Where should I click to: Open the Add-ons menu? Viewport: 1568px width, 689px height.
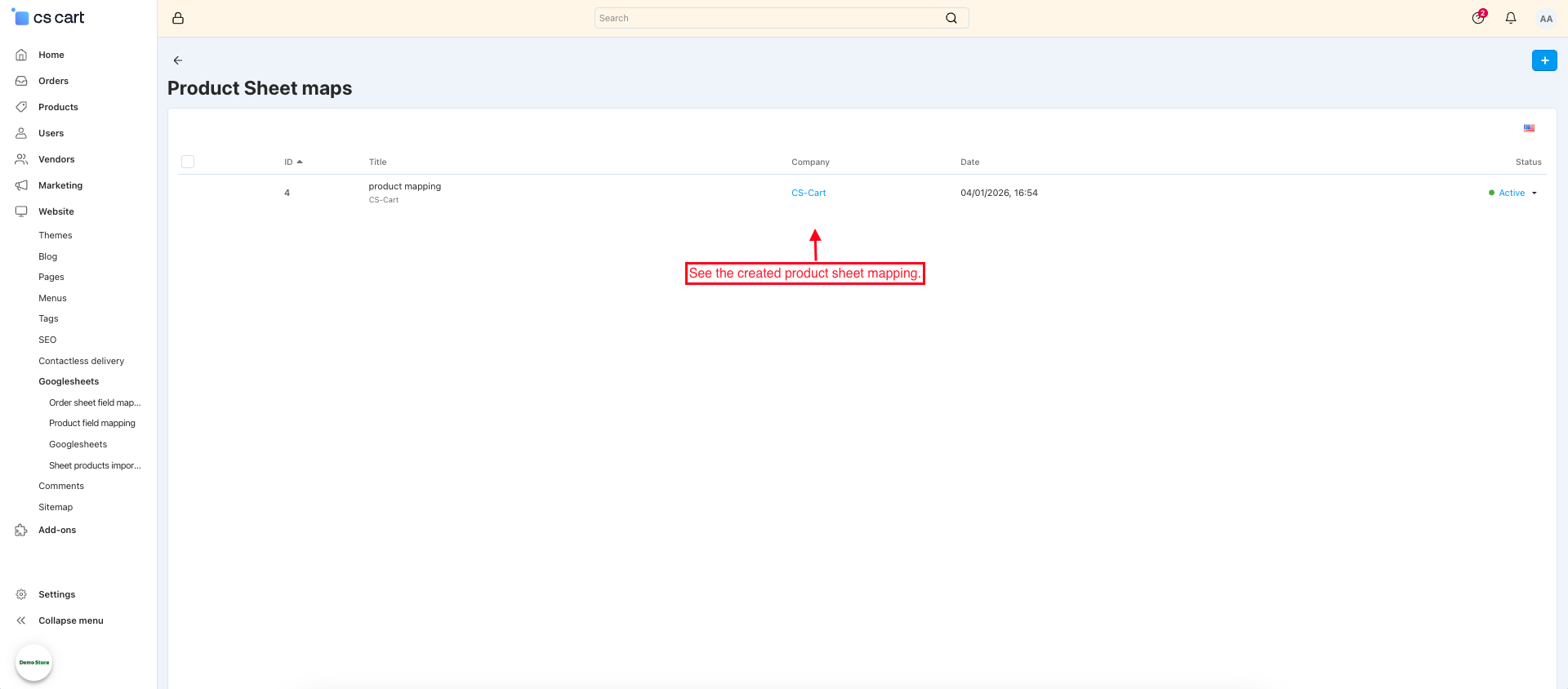[x=57, y=530]
